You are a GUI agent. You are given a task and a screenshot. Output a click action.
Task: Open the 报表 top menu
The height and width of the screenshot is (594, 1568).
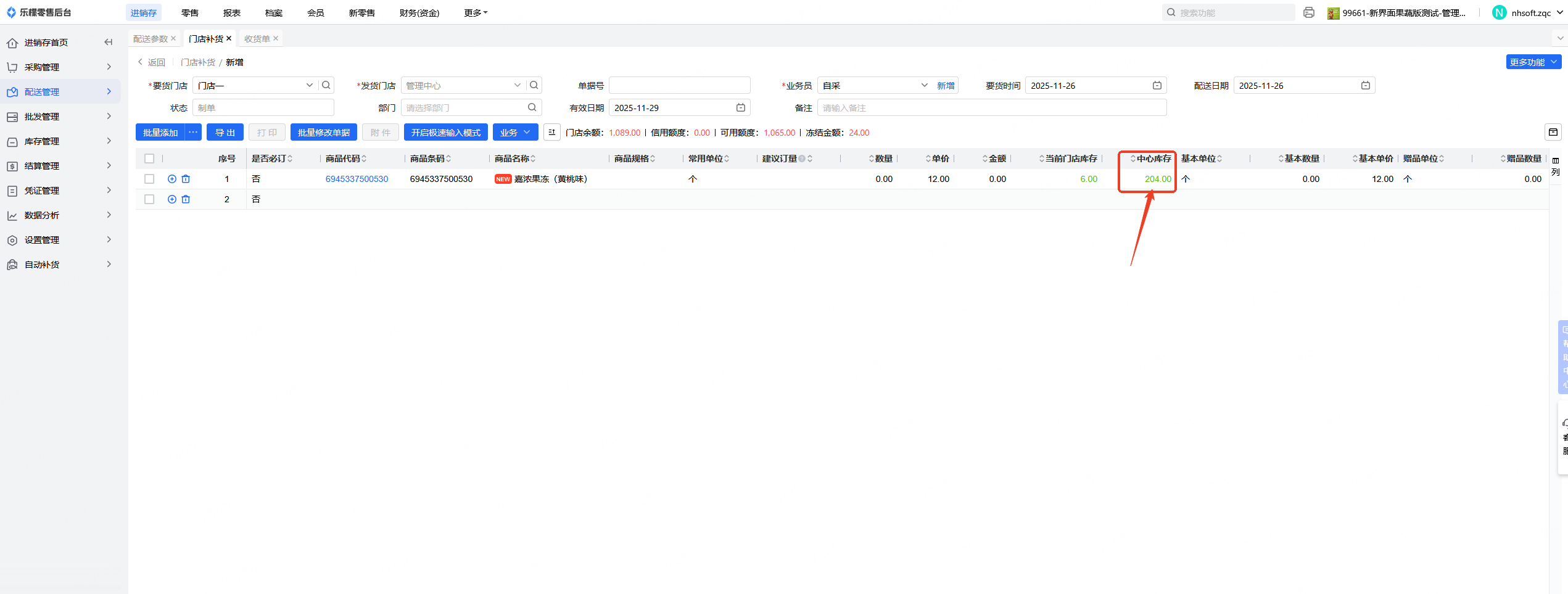tap(232, 12)
